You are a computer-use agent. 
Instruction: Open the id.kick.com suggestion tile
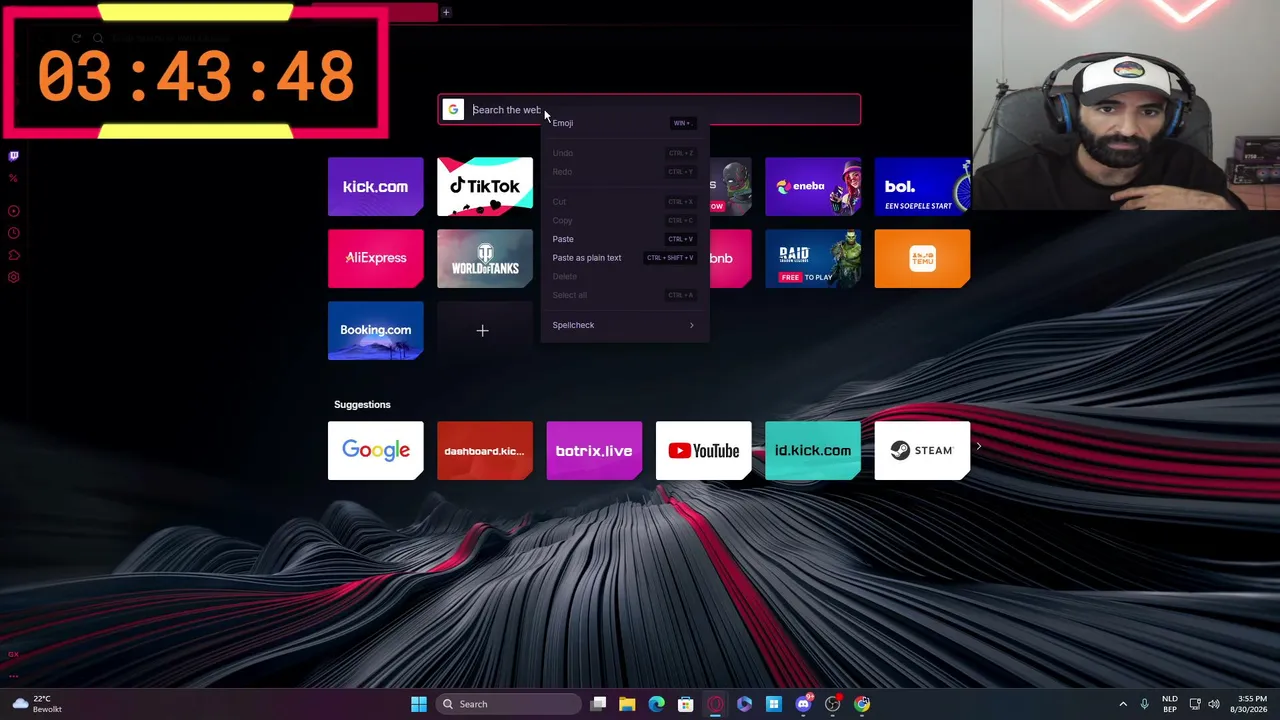coord(813,451)
